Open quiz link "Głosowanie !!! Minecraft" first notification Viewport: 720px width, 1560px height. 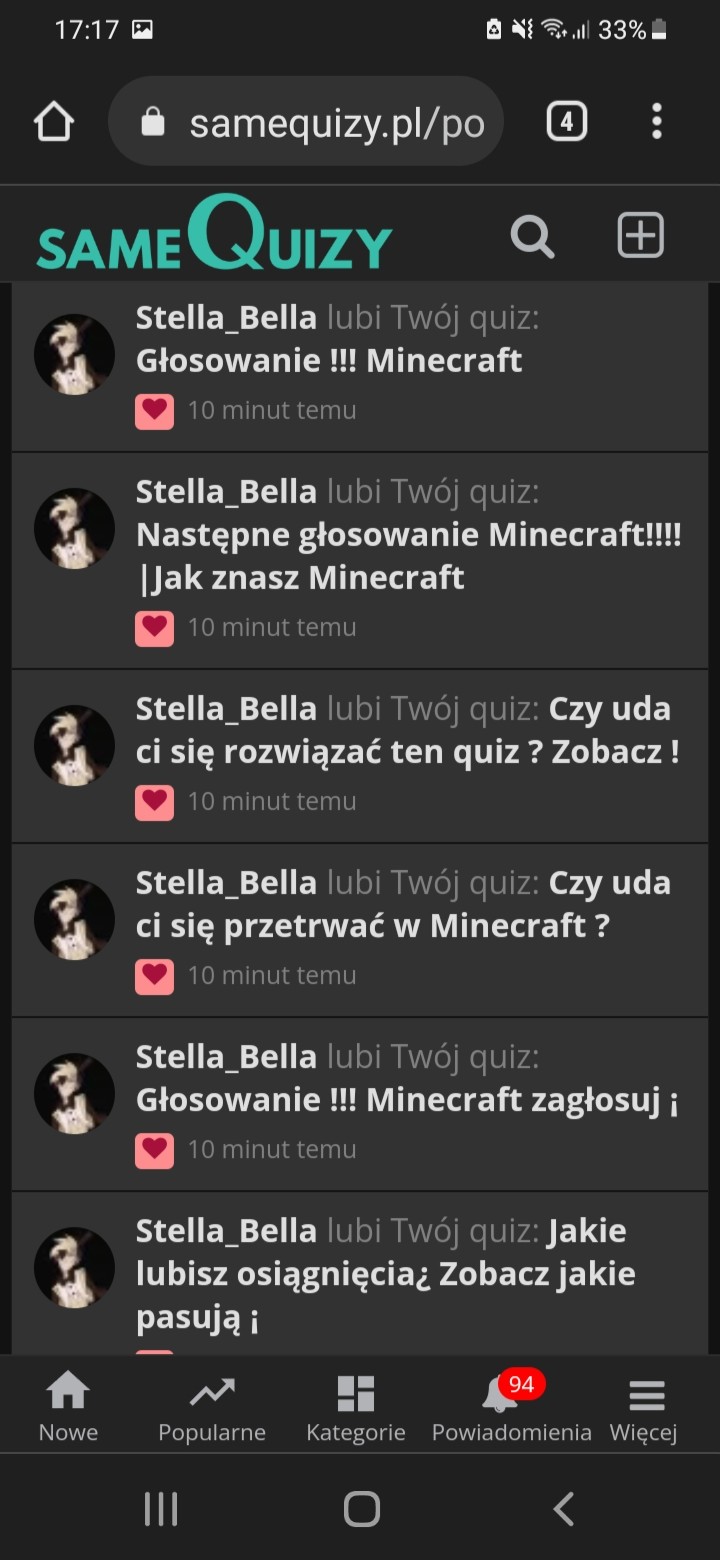tap(329, 360)
